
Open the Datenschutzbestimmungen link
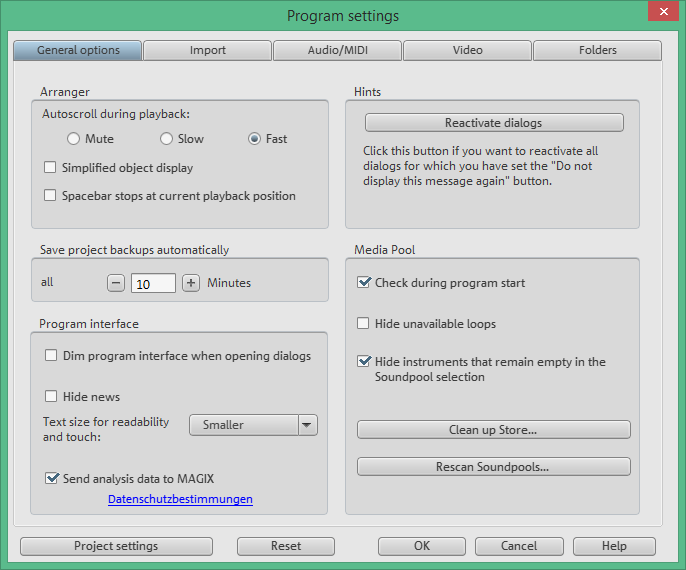tap(180, 499)
